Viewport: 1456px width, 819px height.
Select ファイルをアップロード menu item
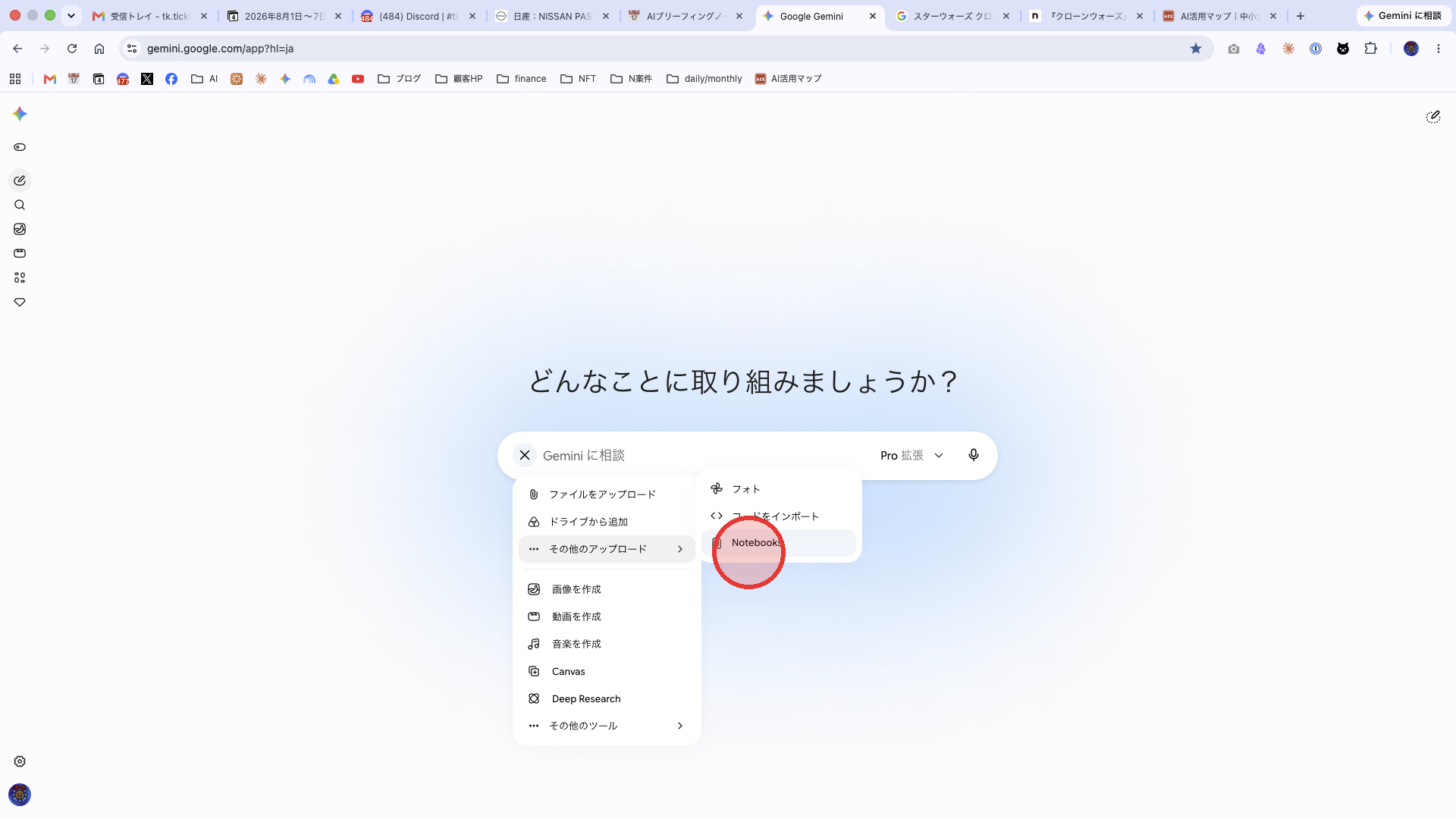[607, 494]
